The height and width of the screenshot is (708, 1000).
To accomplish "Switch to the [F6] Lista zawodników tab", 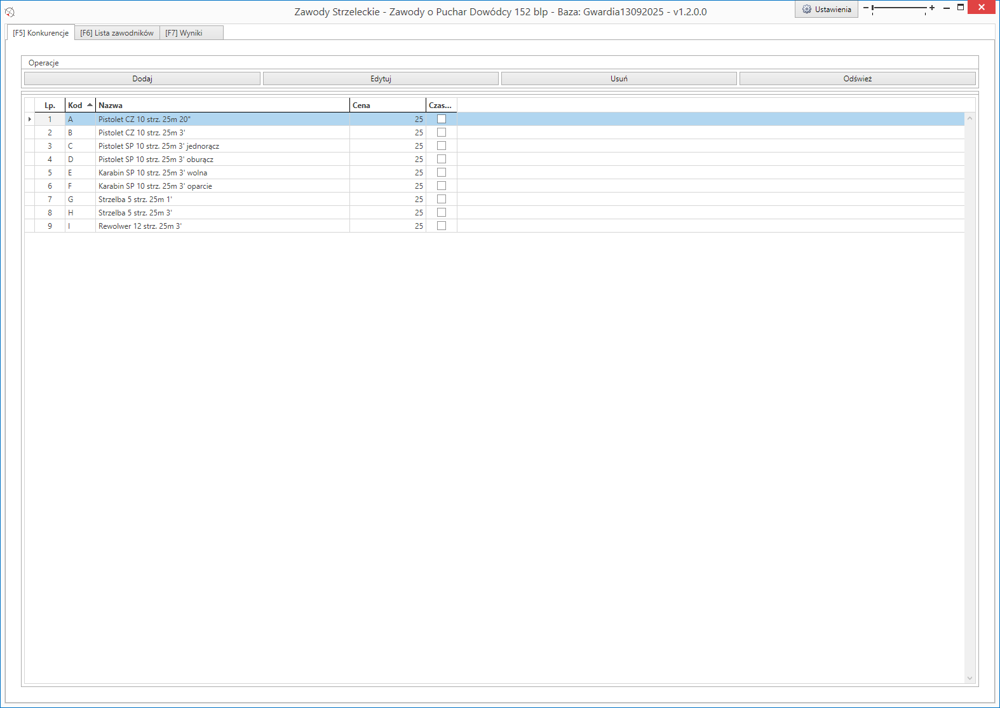I will (x=117, y=33).
